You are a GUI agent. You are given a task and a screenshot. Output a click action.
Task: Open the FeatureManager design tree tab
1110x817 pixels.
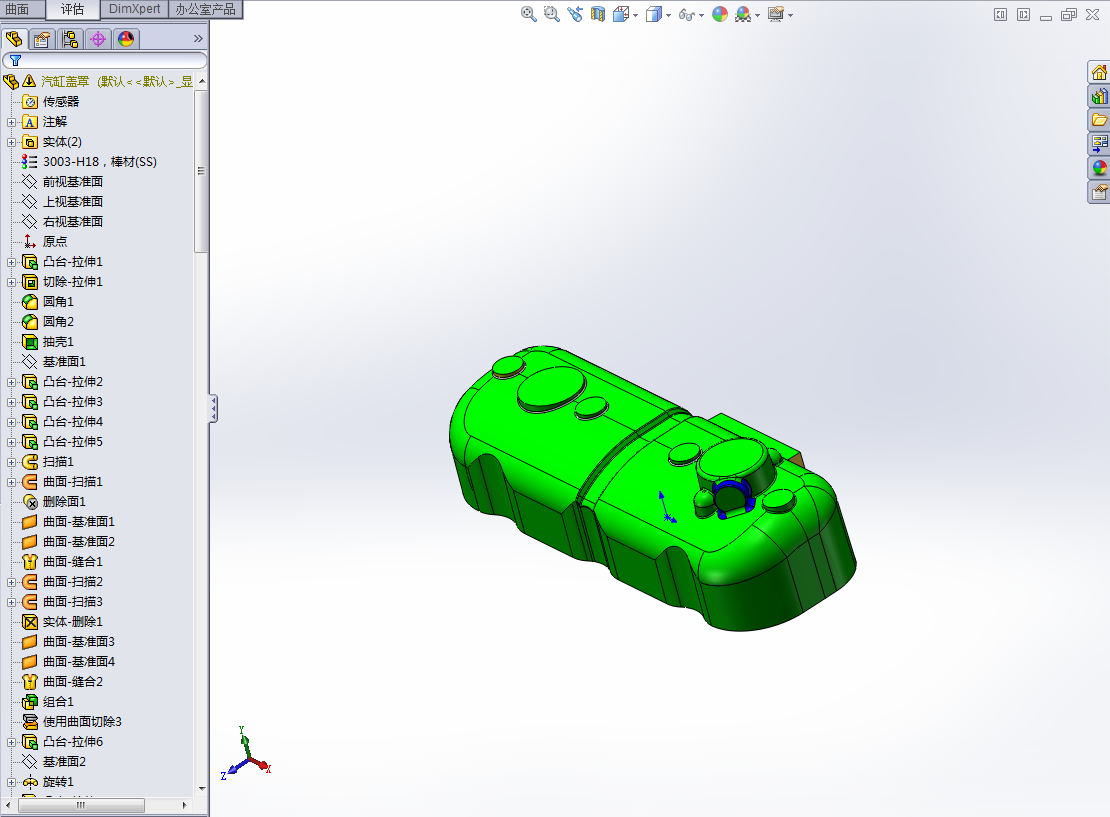(x=14, y=39)
